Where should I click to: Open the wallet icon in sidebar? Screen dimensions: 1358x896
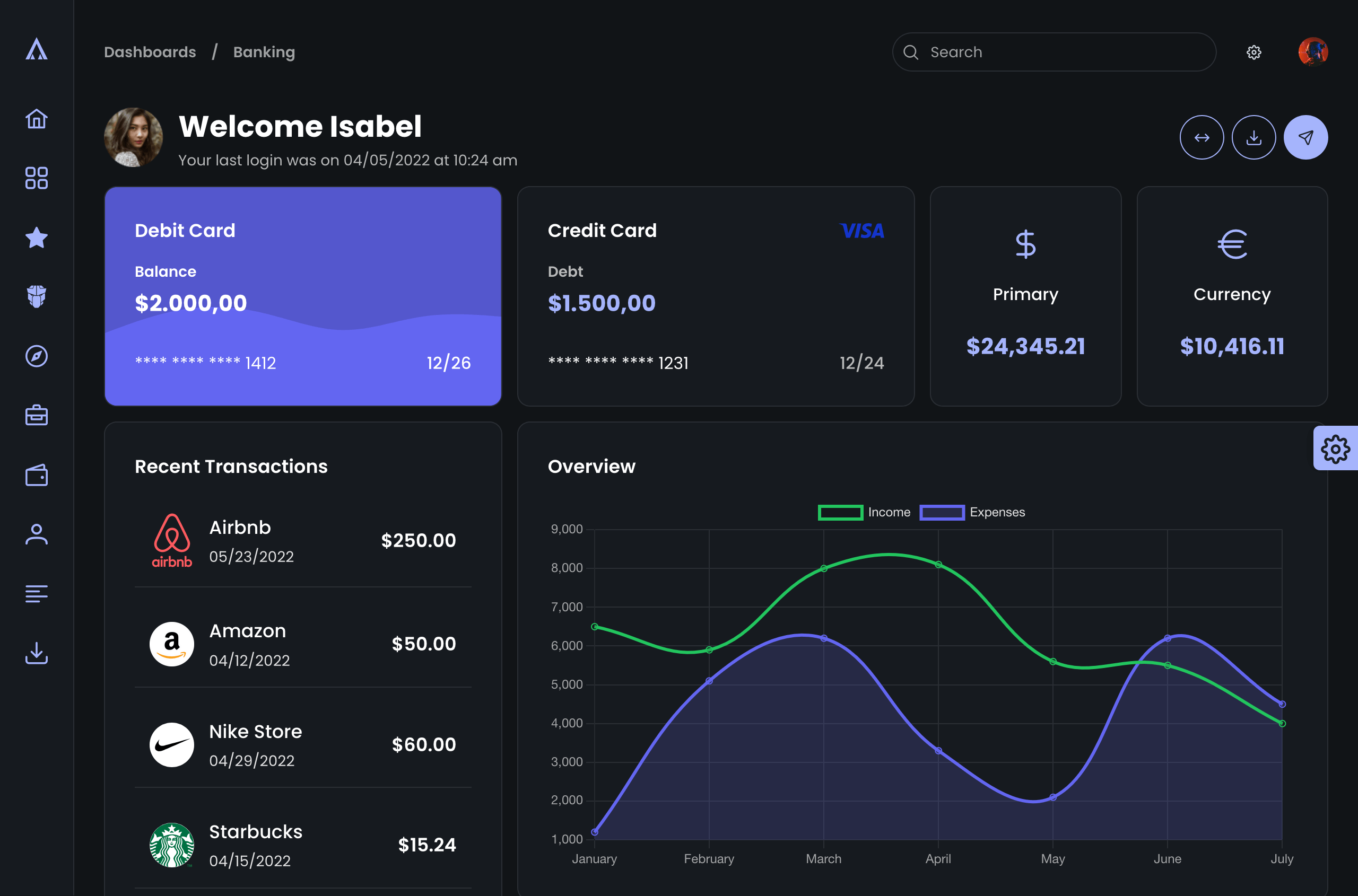(37, 475)
